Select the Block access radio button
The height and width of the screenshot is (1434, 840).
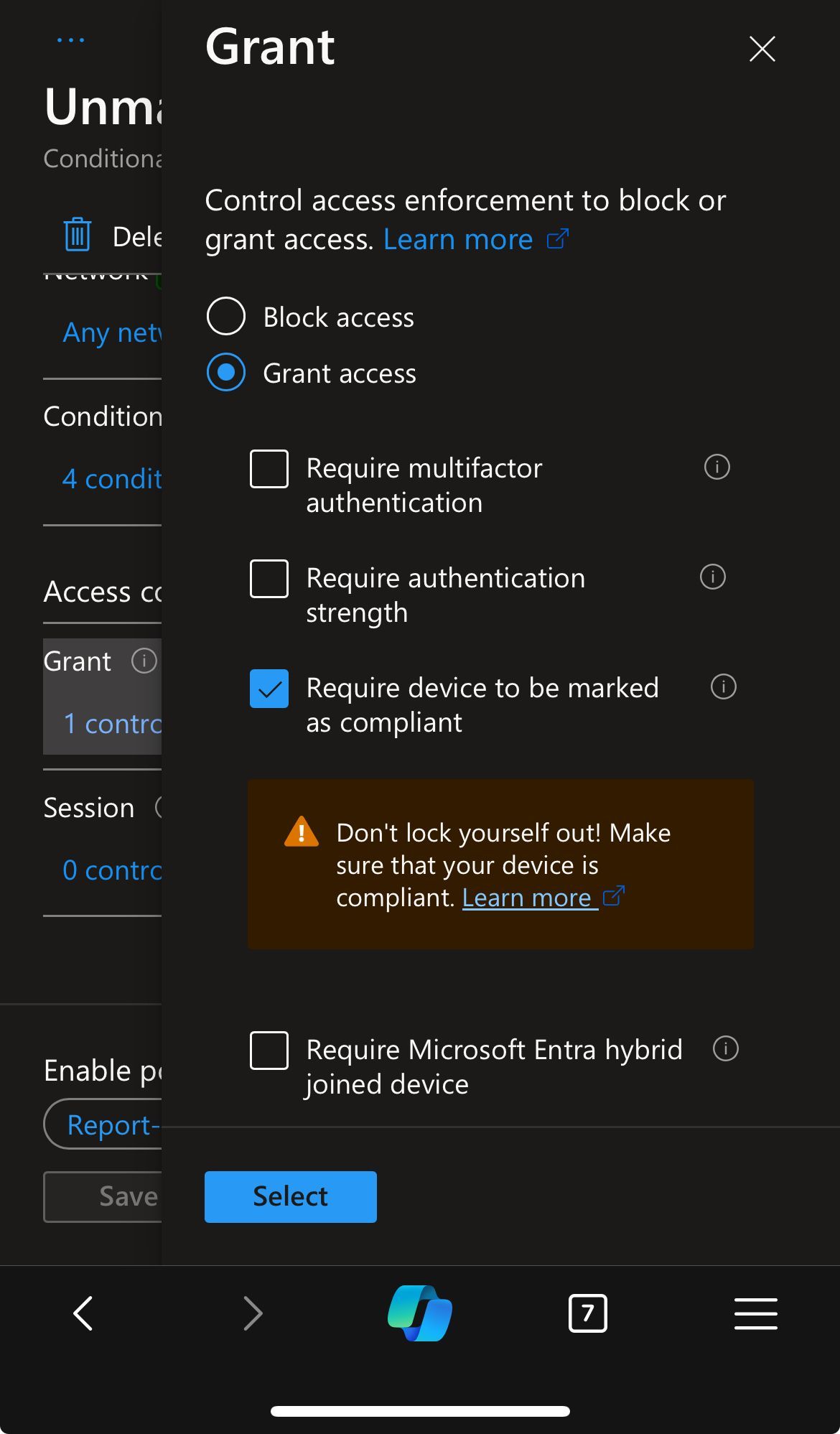coord(226,317)
